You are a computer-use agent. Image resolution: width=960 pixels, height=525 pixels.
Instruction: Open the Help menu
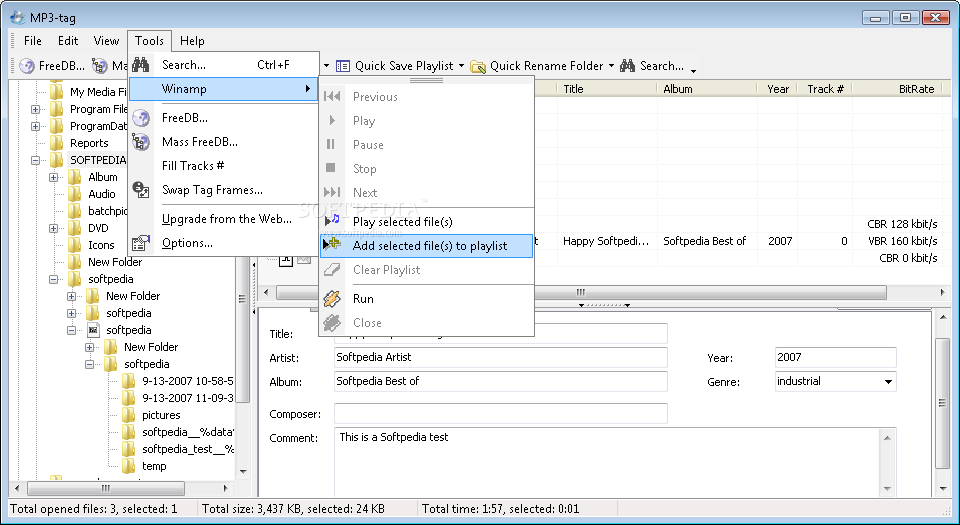click(192, 41)
